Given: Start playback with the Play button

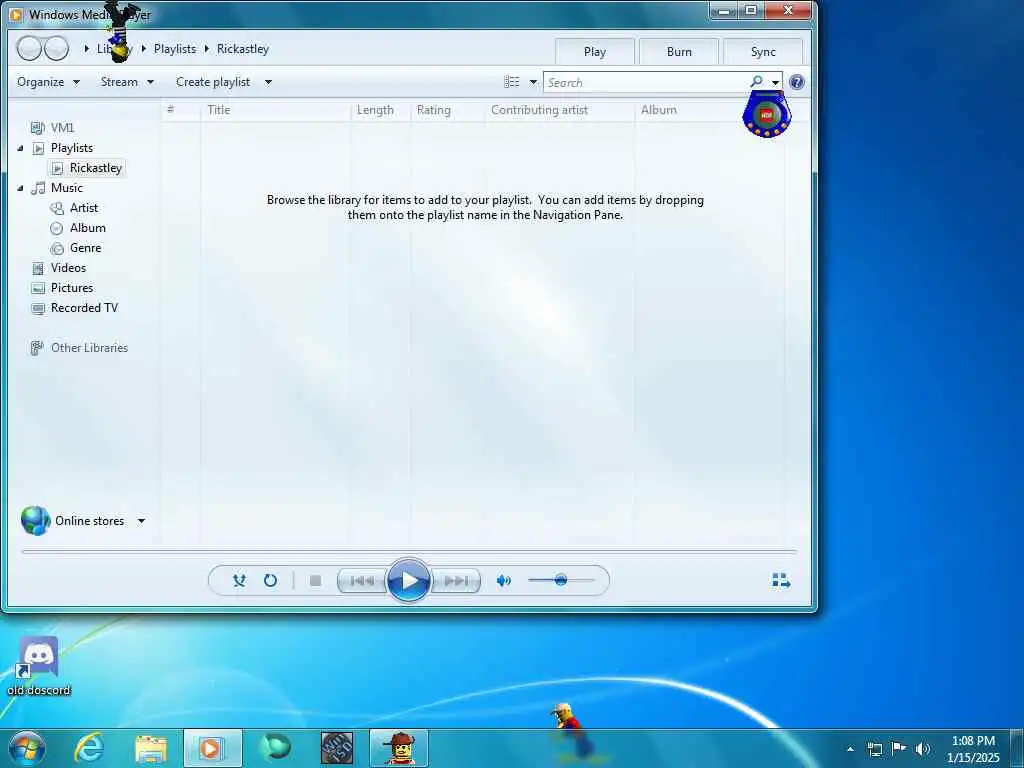Looking at the screenshot, I should pyautogui.click(x=408, y=580).
